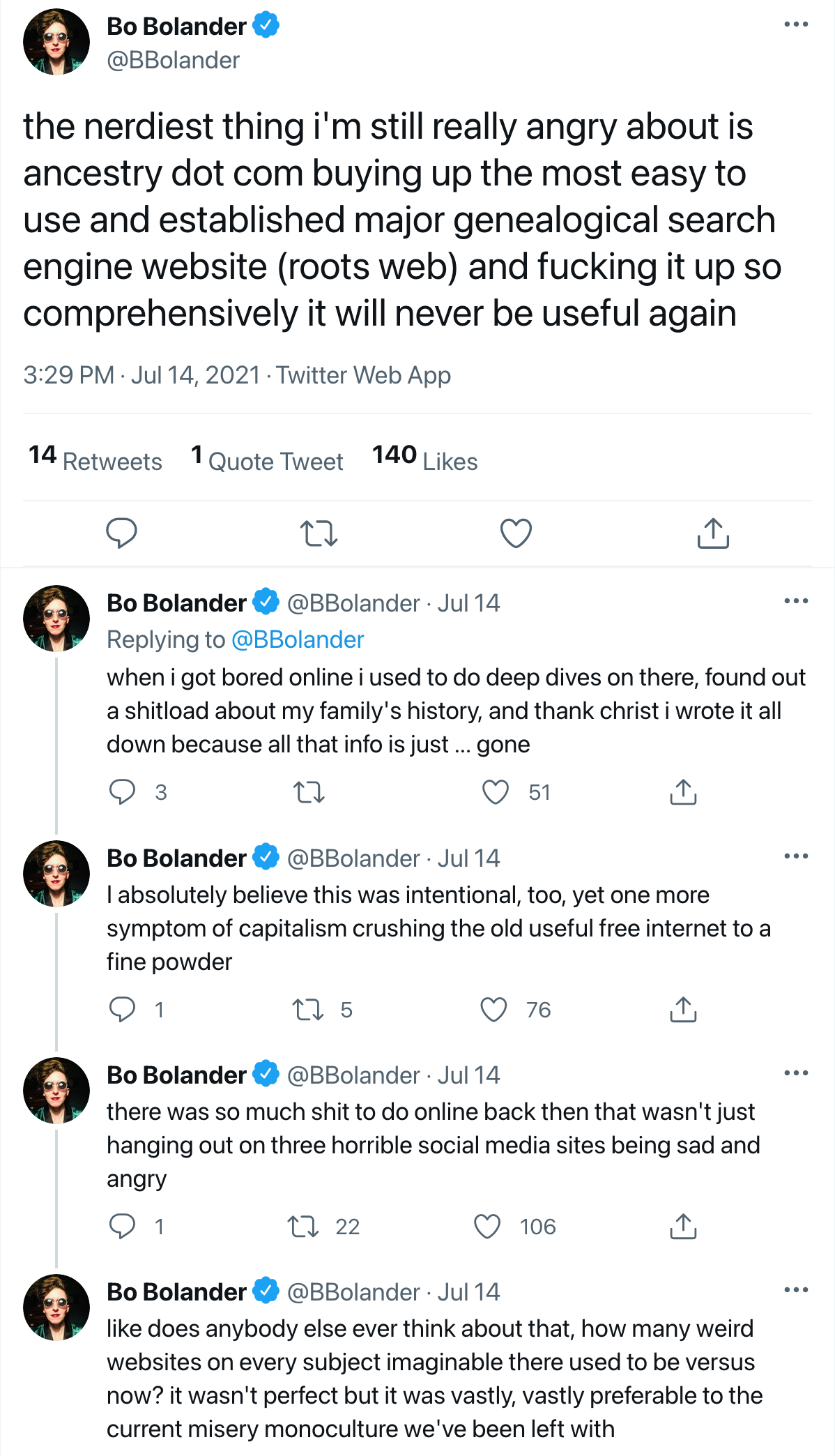
Task: Click the 'Replying to @BBolander' mention link
Action: (x=298, y=639)
